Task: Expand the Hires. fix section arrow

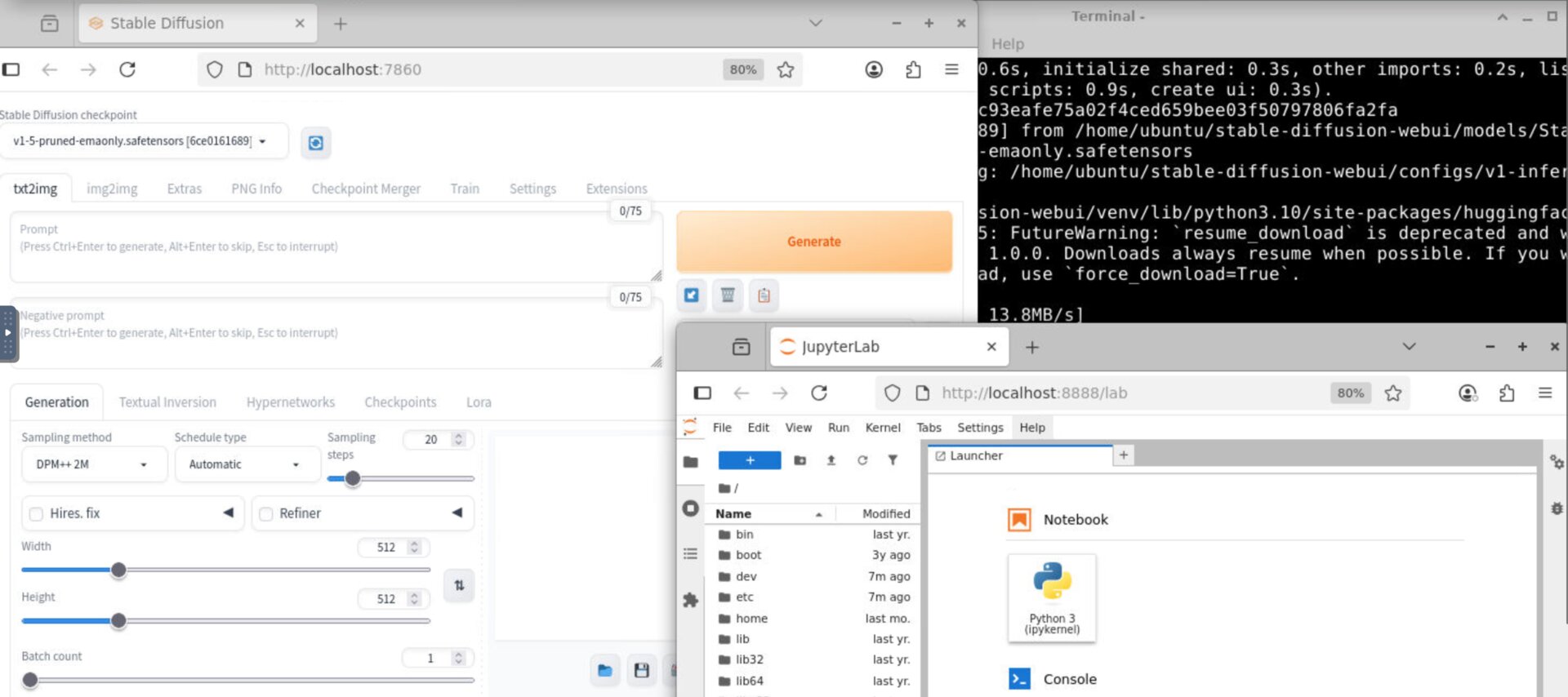Action: pyautogui.click(x=228, y=513)
